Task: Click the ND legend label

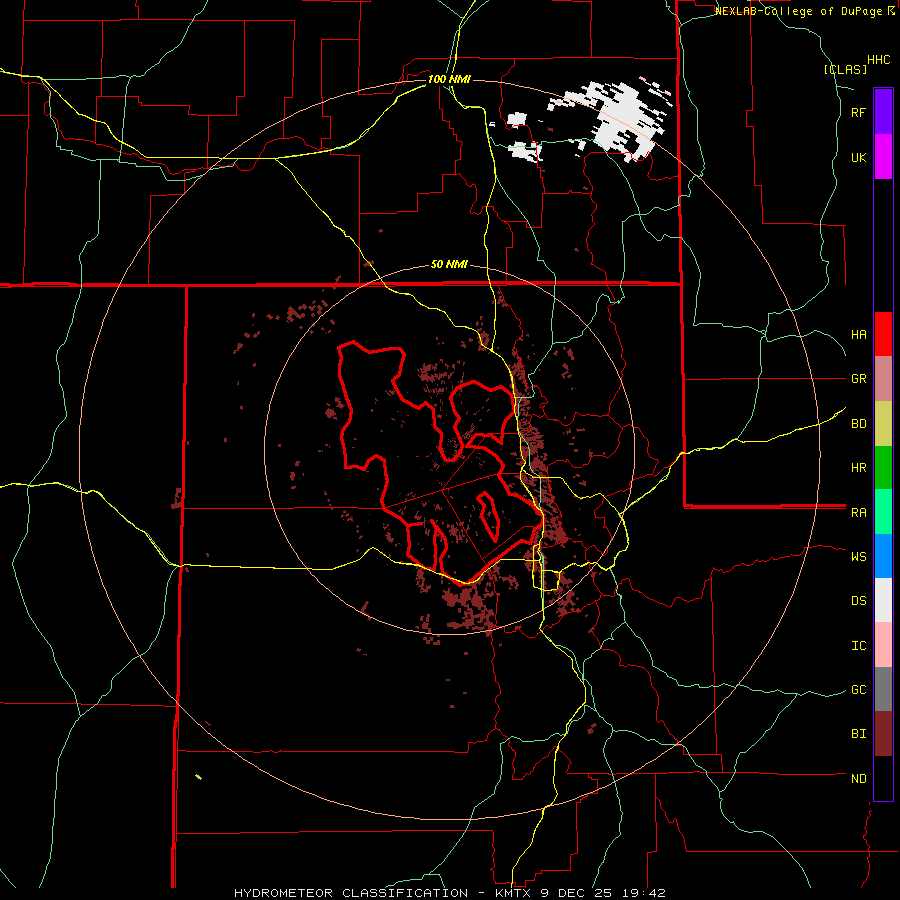Action: click(858, 779)
